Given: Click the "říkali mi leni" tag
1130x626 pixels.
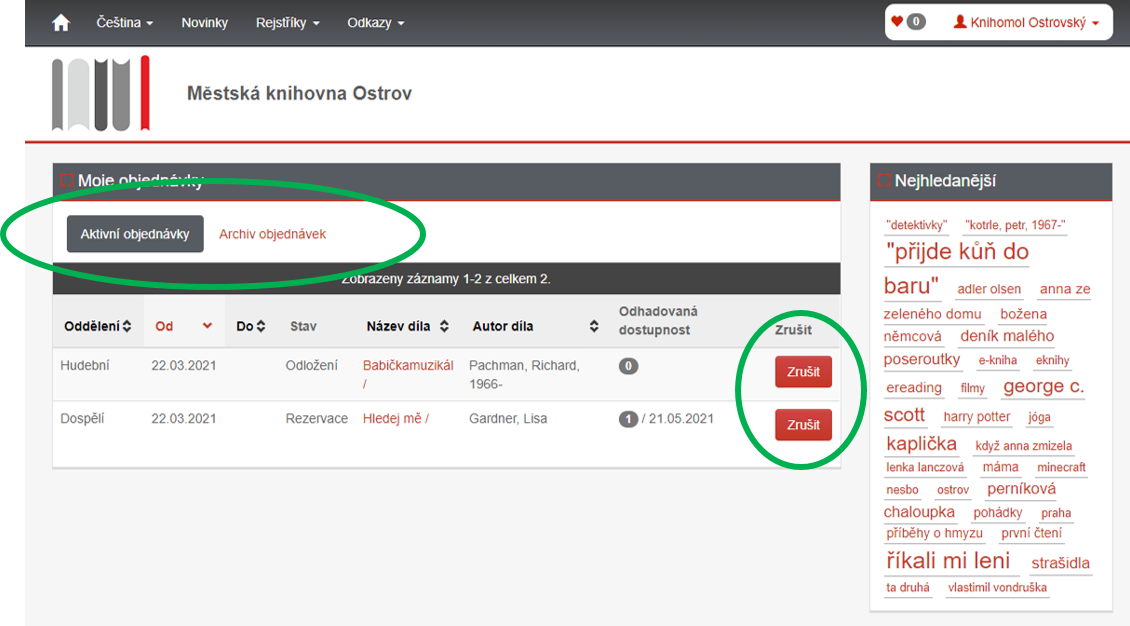Looking at the screenshot, I should [x=948, y=561].
